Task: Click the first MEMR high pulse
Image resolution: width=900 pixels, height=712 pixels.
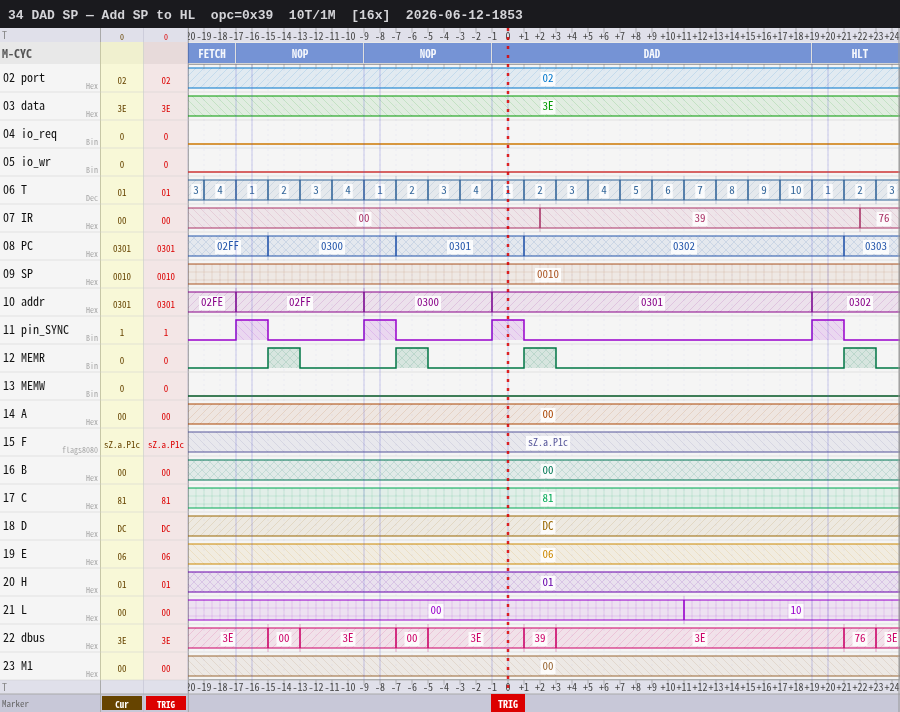Action: [x=284, y=358]
